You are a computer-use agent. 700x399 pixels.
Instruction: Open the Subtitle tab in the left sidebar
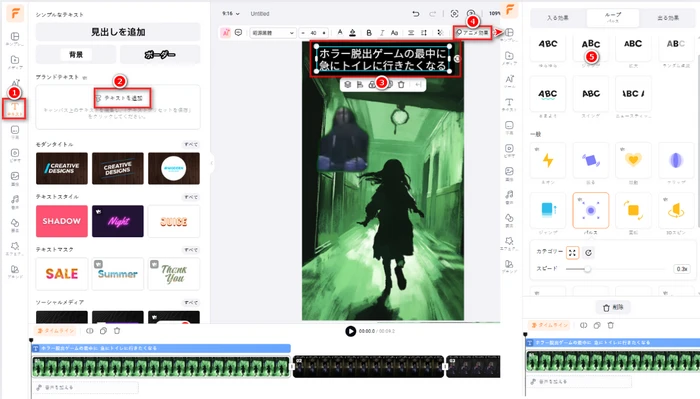pos(15,132)
